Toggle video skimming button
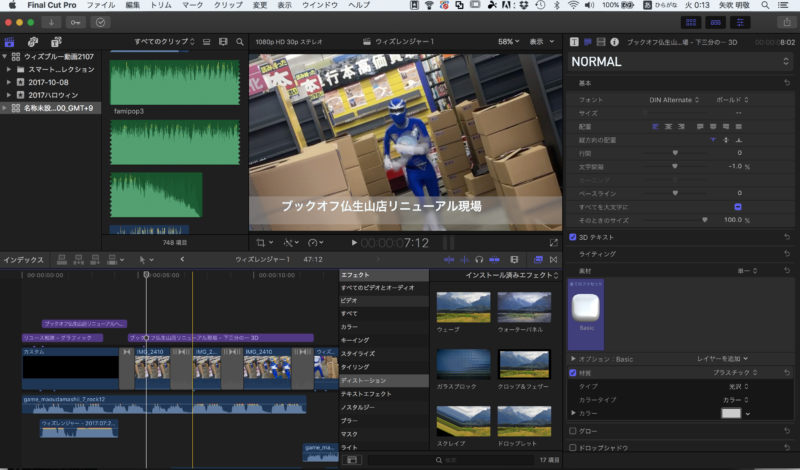The image size is (800, 470). 448,260
